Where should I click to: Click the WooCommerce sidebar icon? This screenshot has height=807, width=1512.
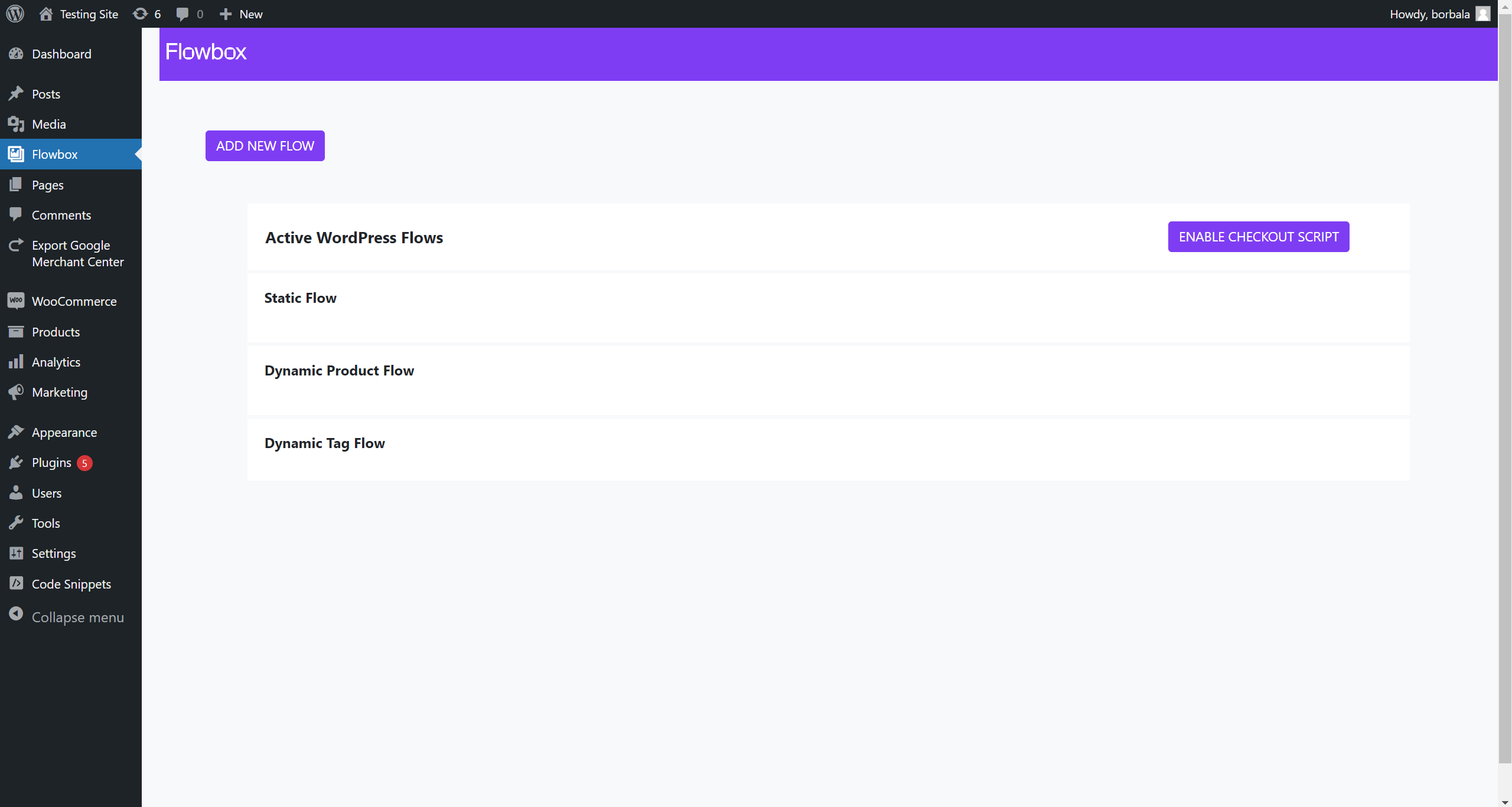pyautogui.click(x=16, y=301)
